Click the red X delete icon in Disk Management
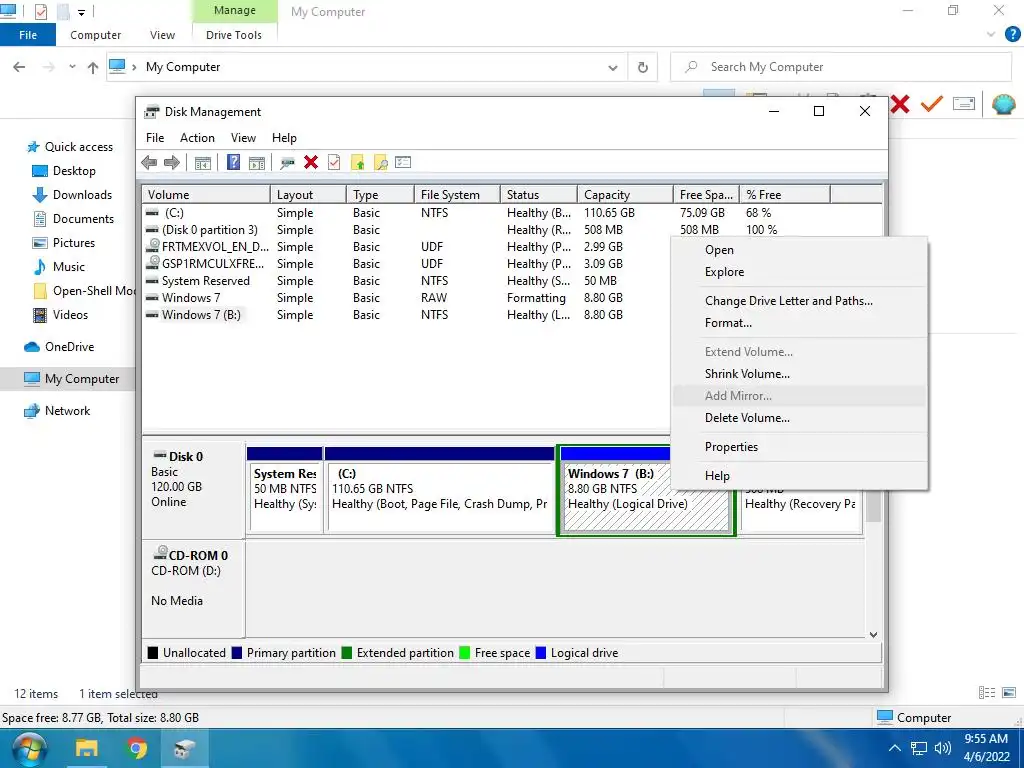Screen dimensions: 1024x768 311,163
